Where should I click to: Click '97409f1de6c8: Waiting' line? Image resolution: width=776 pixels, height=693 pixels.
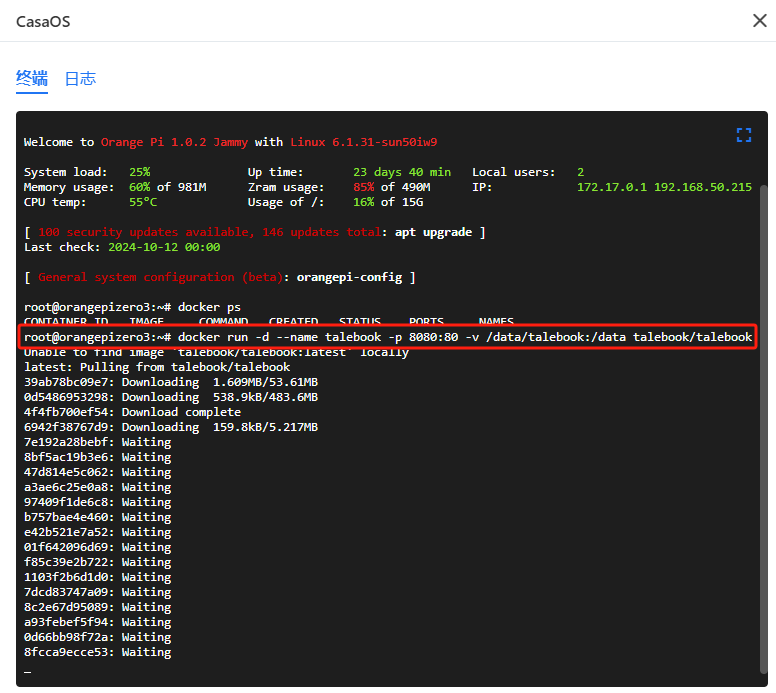(97, 502)
